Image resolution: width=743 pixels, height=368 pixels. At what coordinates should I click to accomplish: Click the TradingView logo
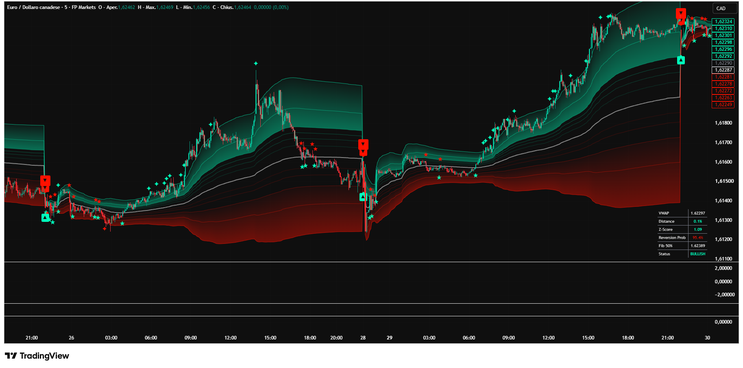point(36,356)
